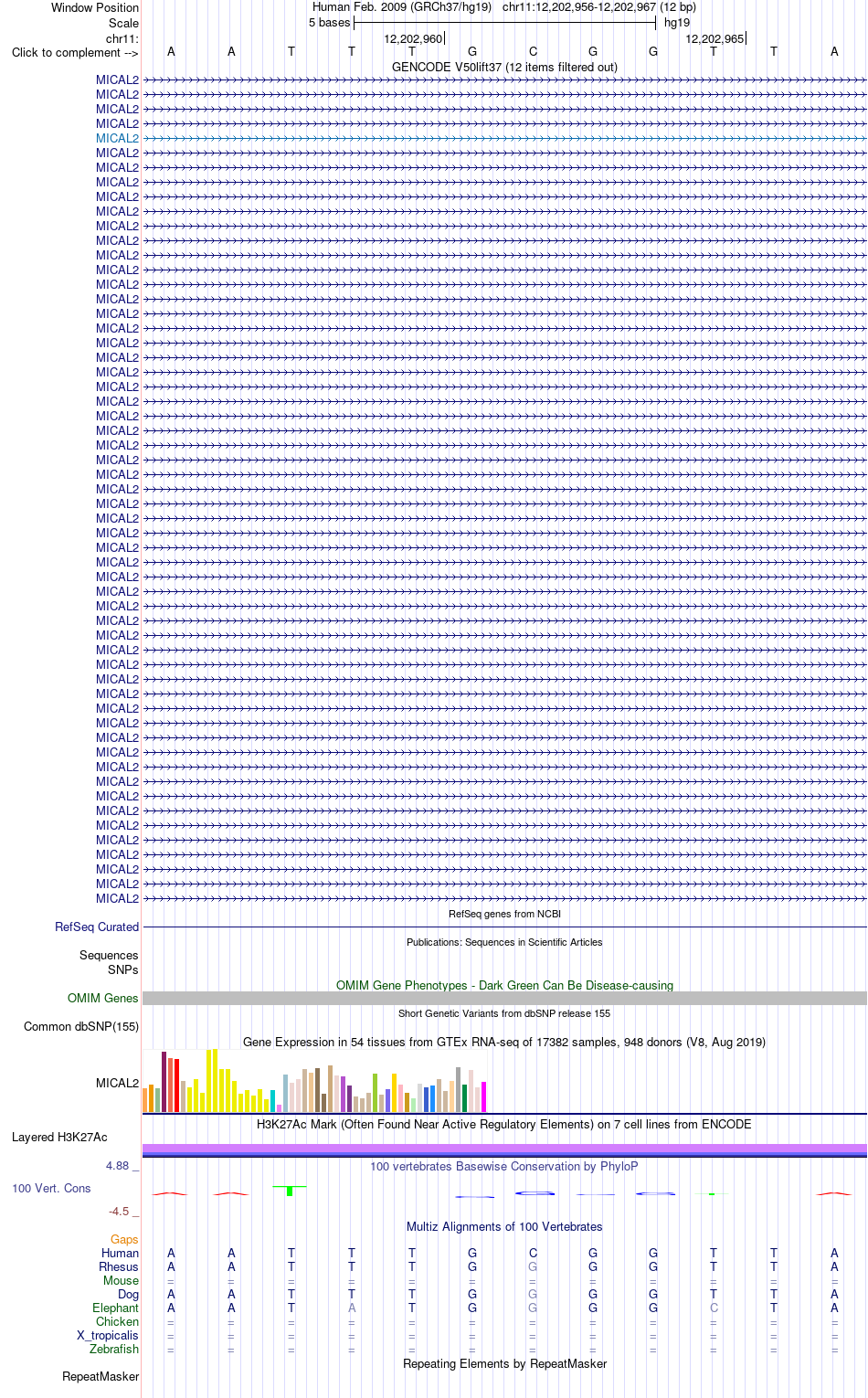
Task: Open GTEx Gene Expression in 54 tissues title
Action: tap(504, 1042)
